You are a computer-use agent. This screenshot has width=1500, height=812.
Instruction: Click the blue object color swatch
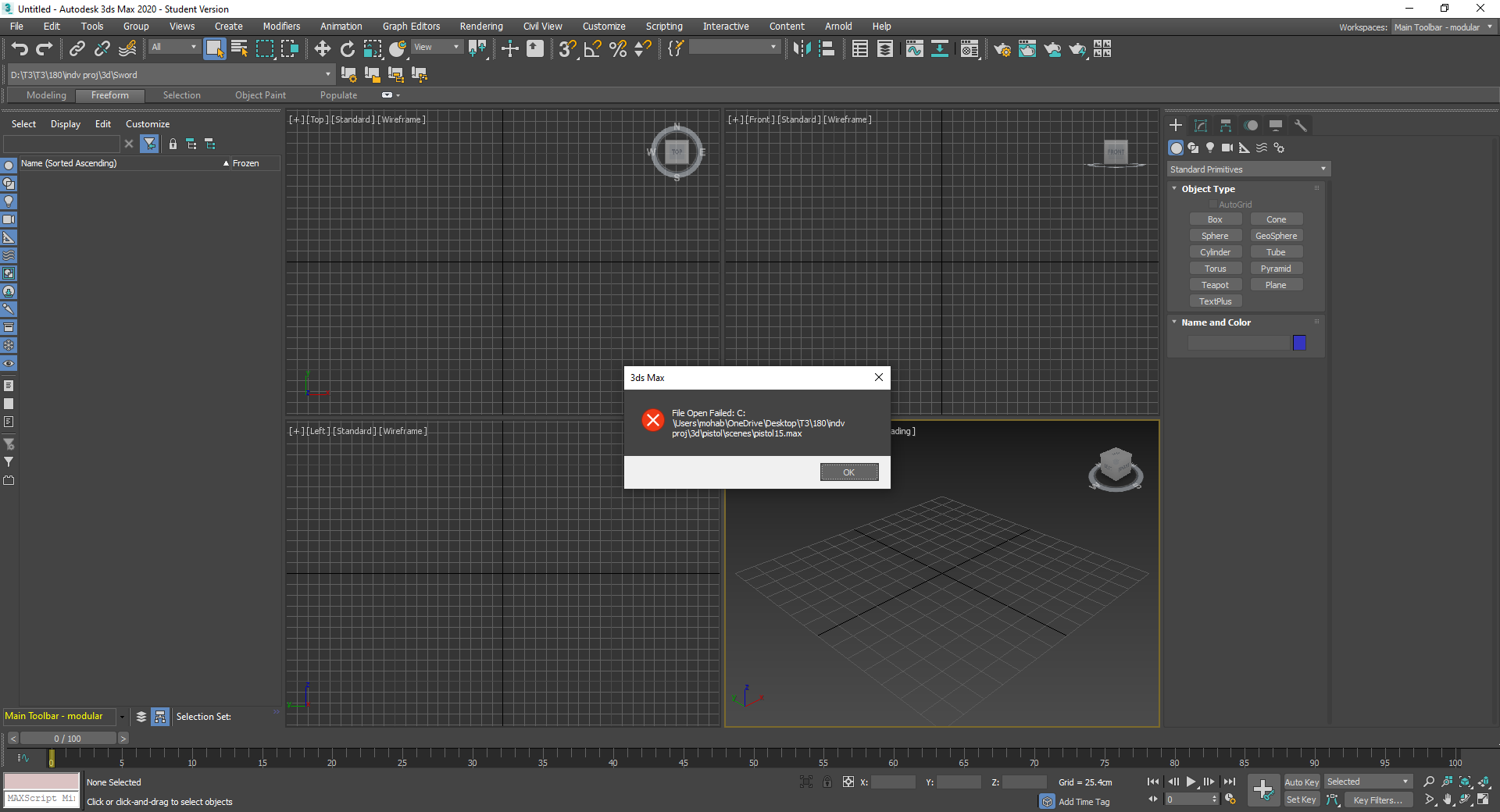pos(1299,343)
